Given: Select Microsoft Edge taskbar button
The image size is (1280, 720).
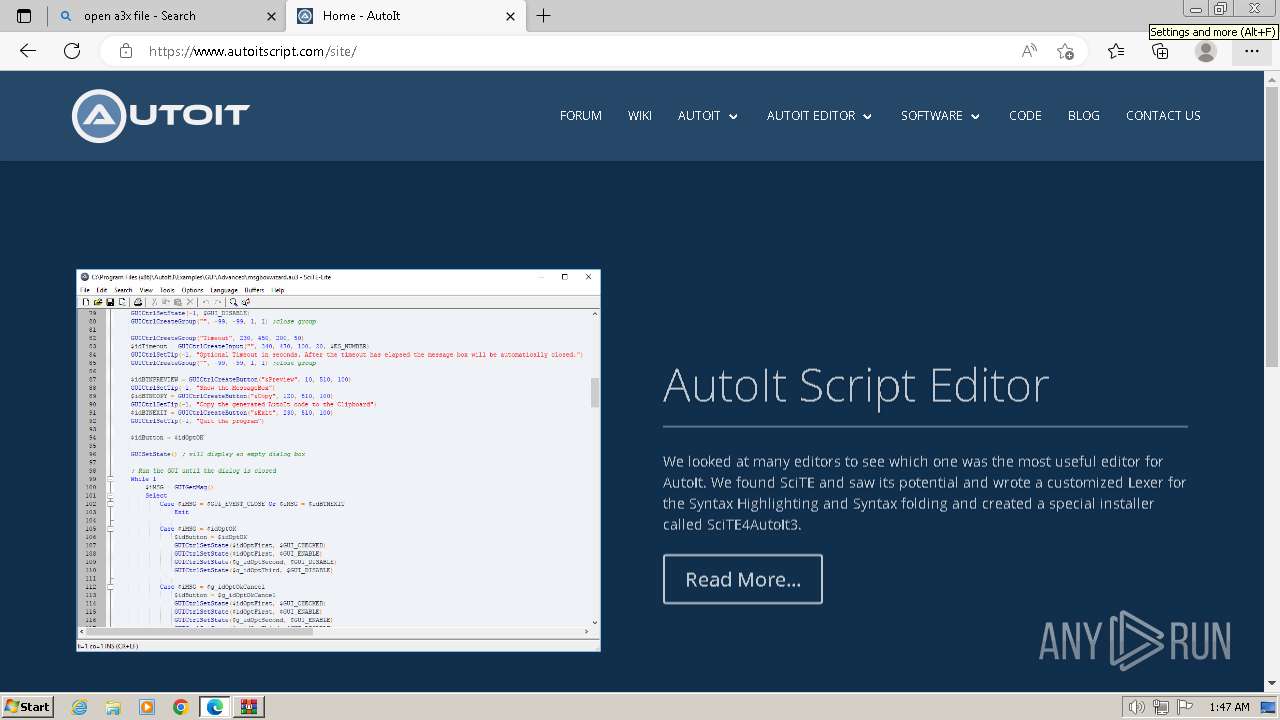Looking at the screenshot, I should [215, 707].
